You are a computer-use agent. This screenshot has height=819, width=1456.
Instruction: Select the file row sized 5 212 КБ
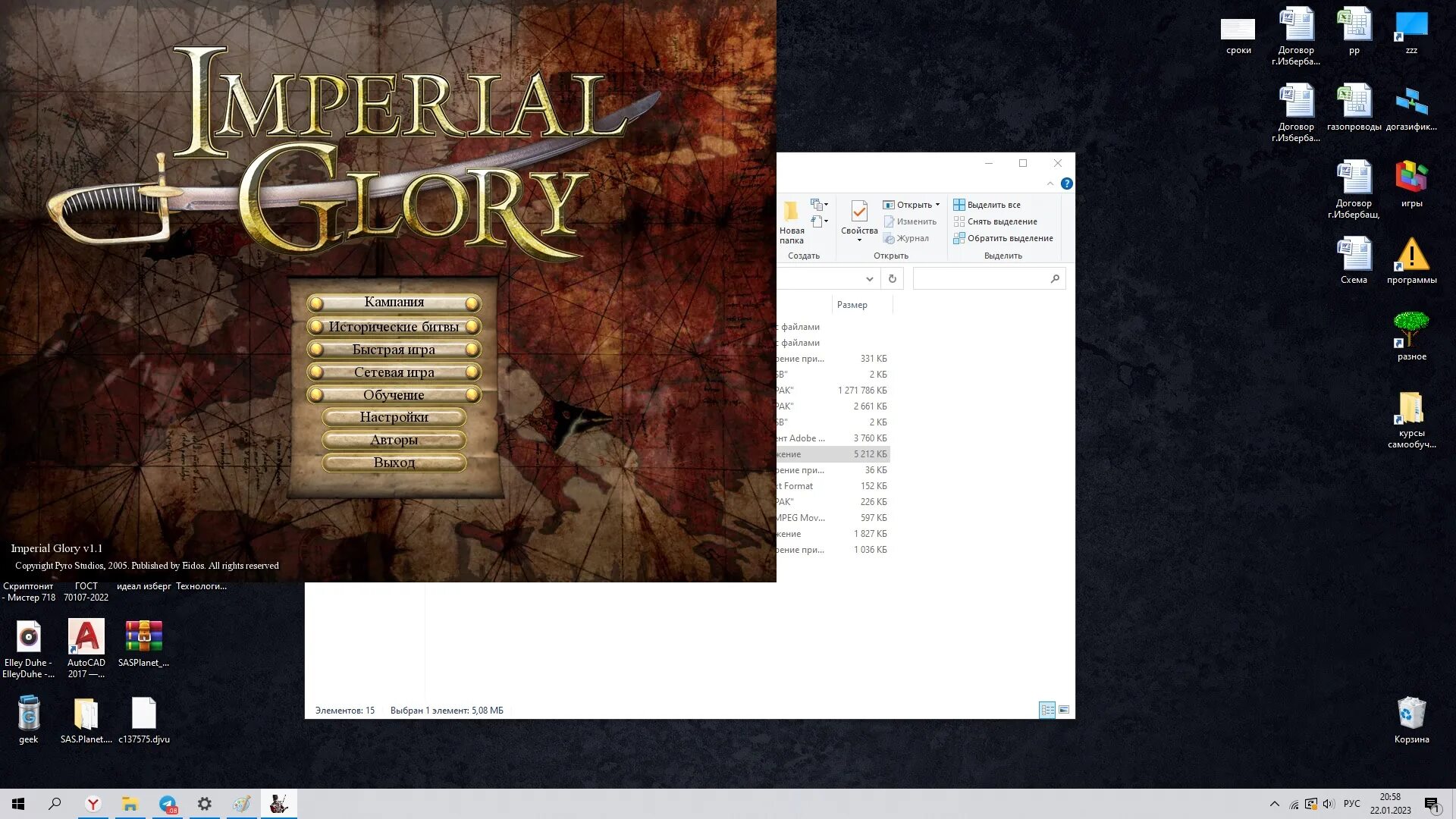click(x=833, y=454)
